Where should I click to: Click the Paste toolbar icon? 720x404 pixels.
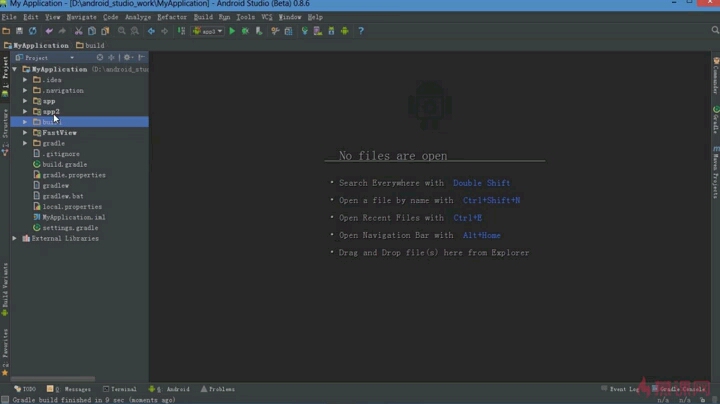pos(105,31)
